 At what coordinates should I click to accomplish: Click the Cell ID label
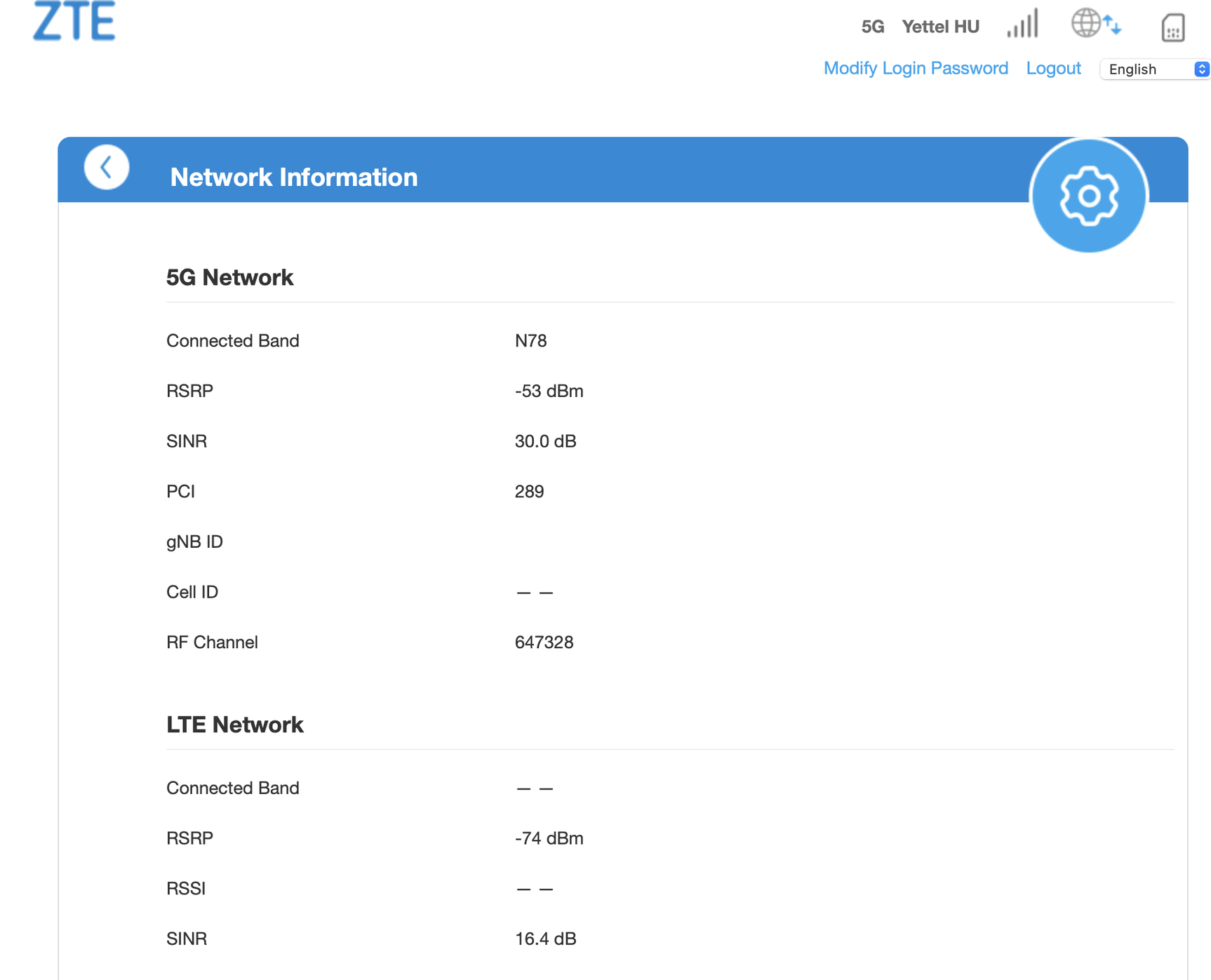192,592
